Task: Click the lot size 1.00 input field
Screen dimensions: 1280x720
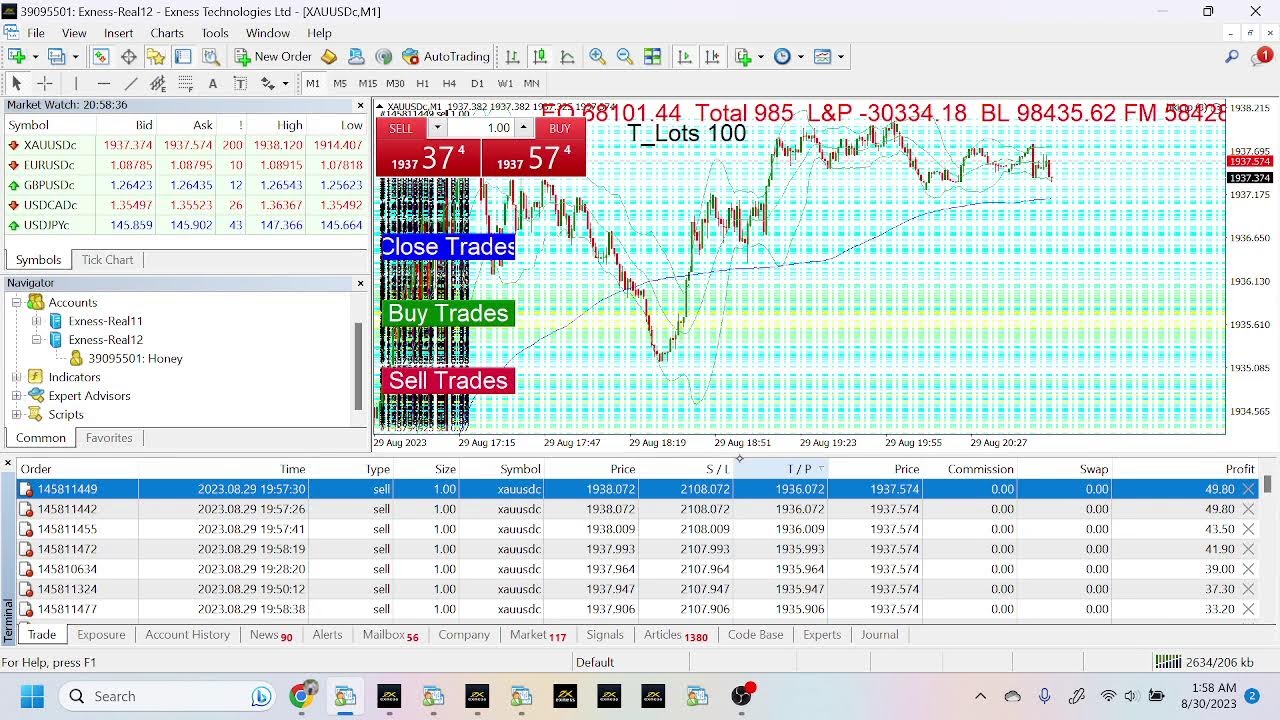Action: tap(481, 128)
